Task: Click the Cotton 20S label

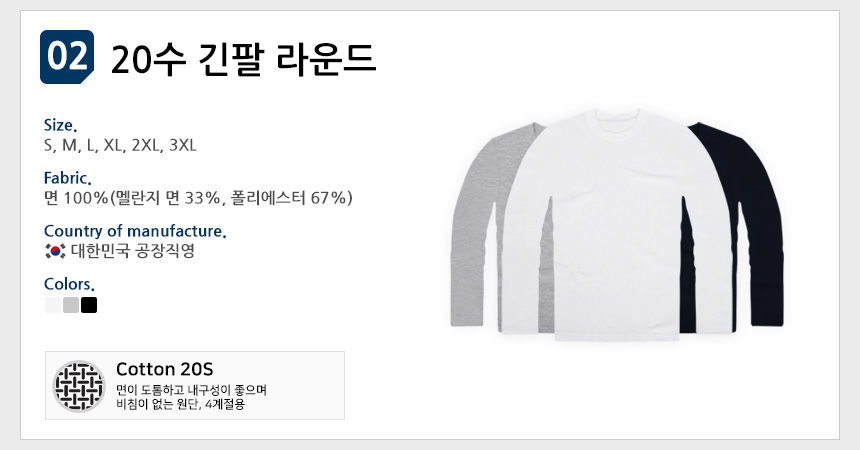Action: coord(165,369)
